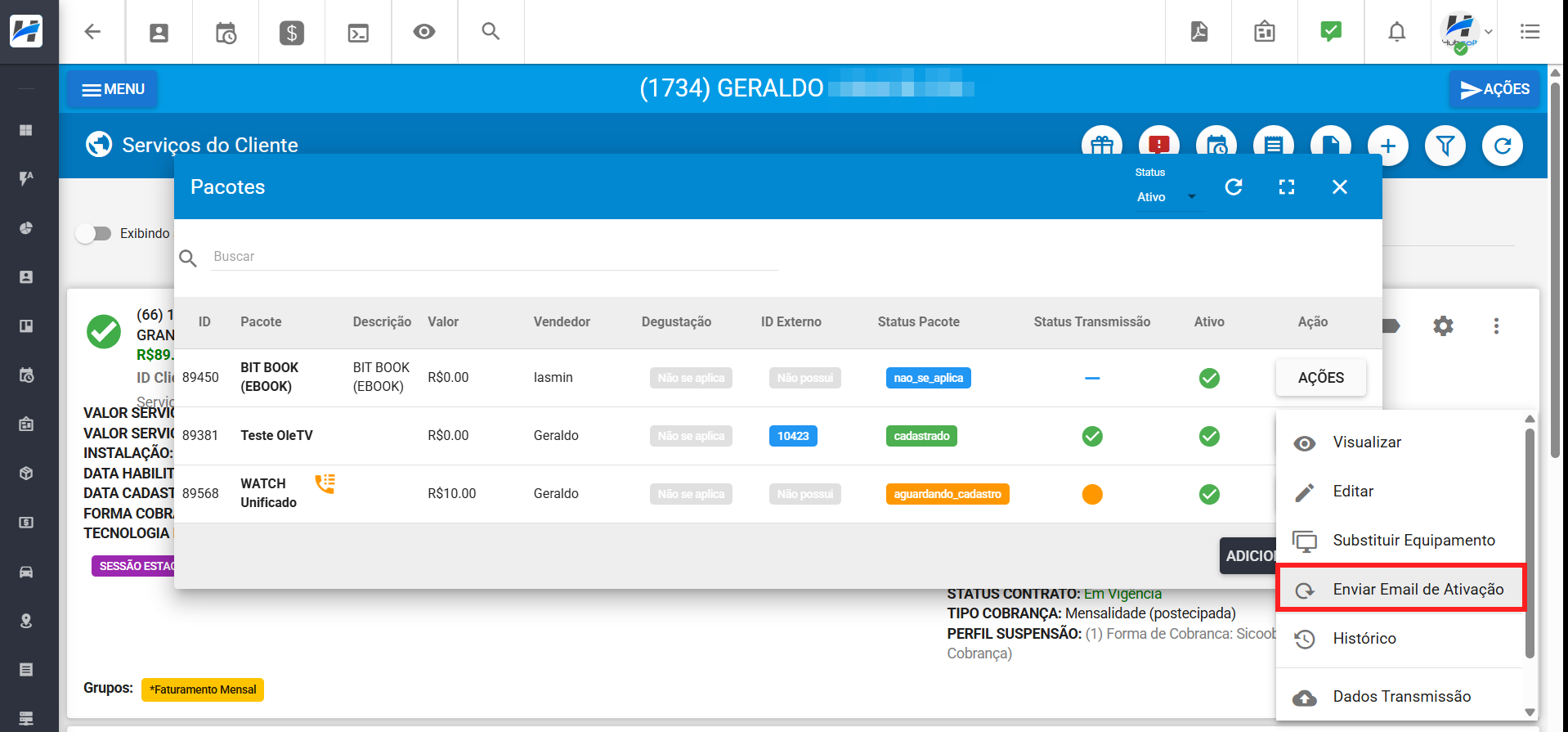Screen dimensions: 1568x732
Task: Click the add plus circle button
Action: pos(1387,146)
